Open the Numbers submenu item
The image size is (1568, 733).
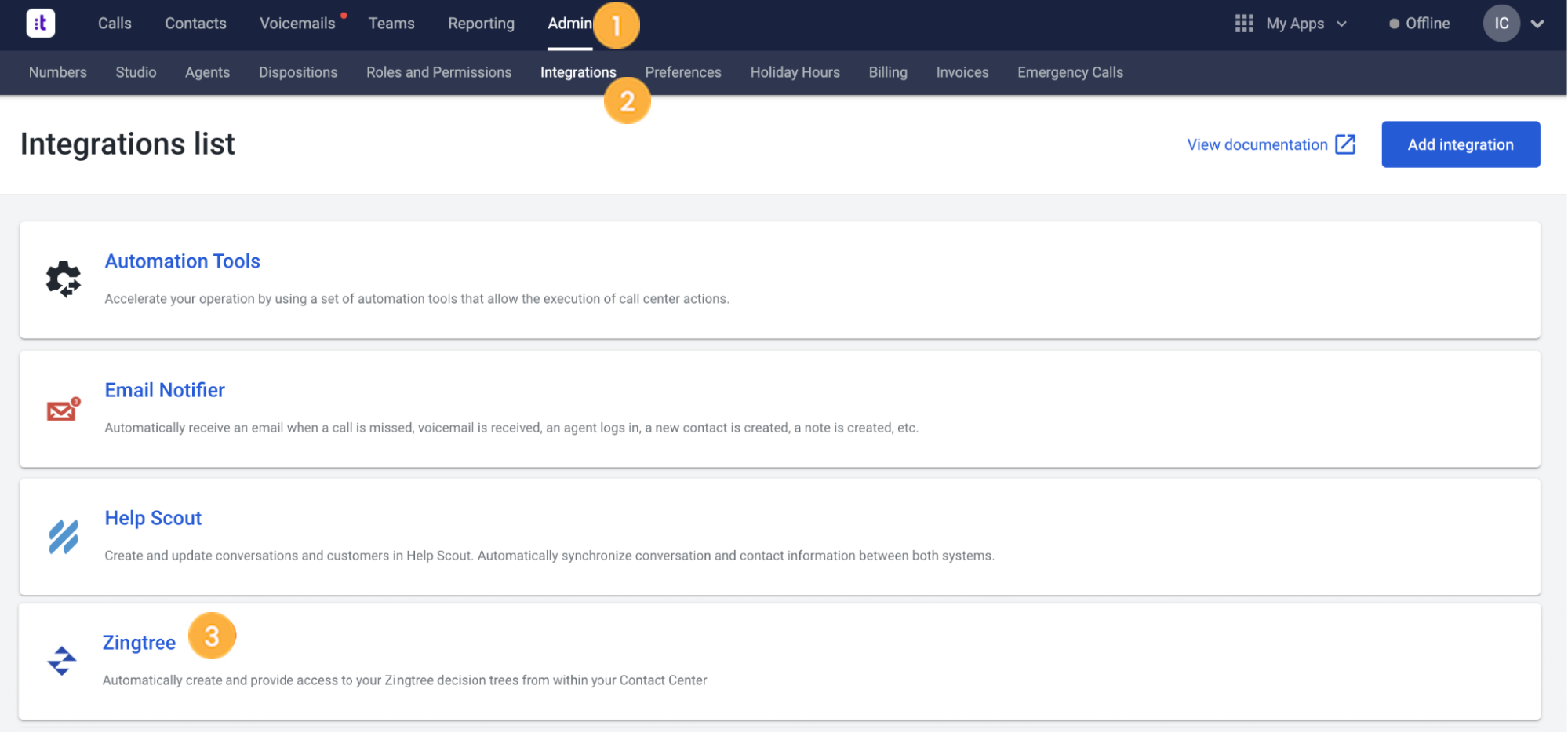point(58,72)
